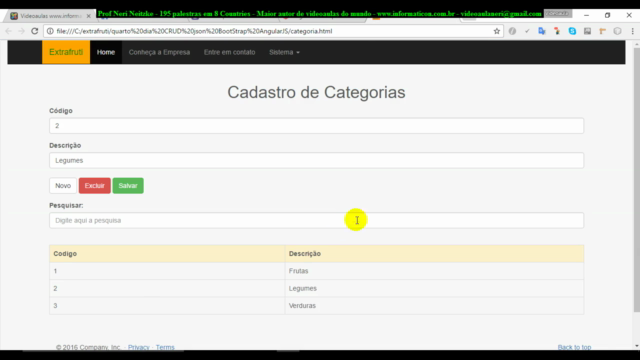Click the Novo button
The width and height of the screenshot is (640, 360).
click(x=63, y=186)
